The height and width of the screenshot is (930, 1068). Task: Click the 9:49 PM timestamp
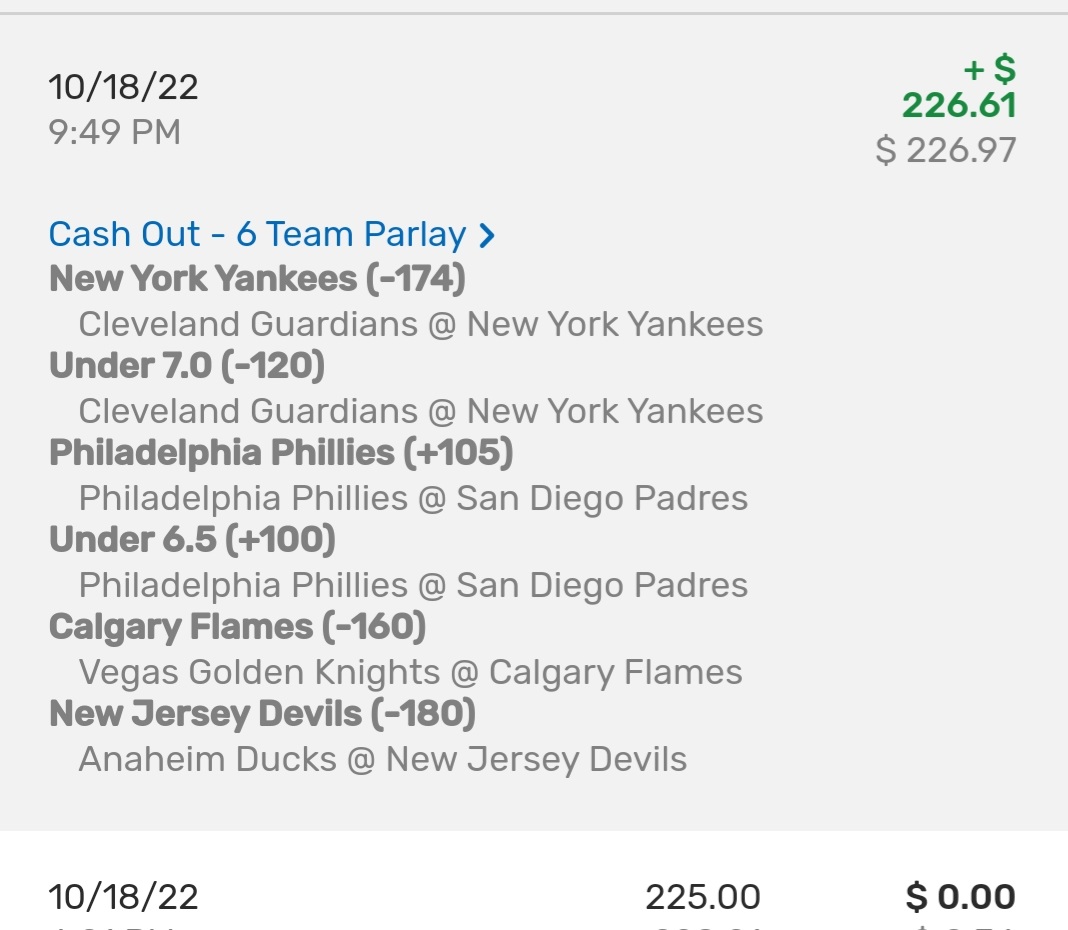pos(114,131)
